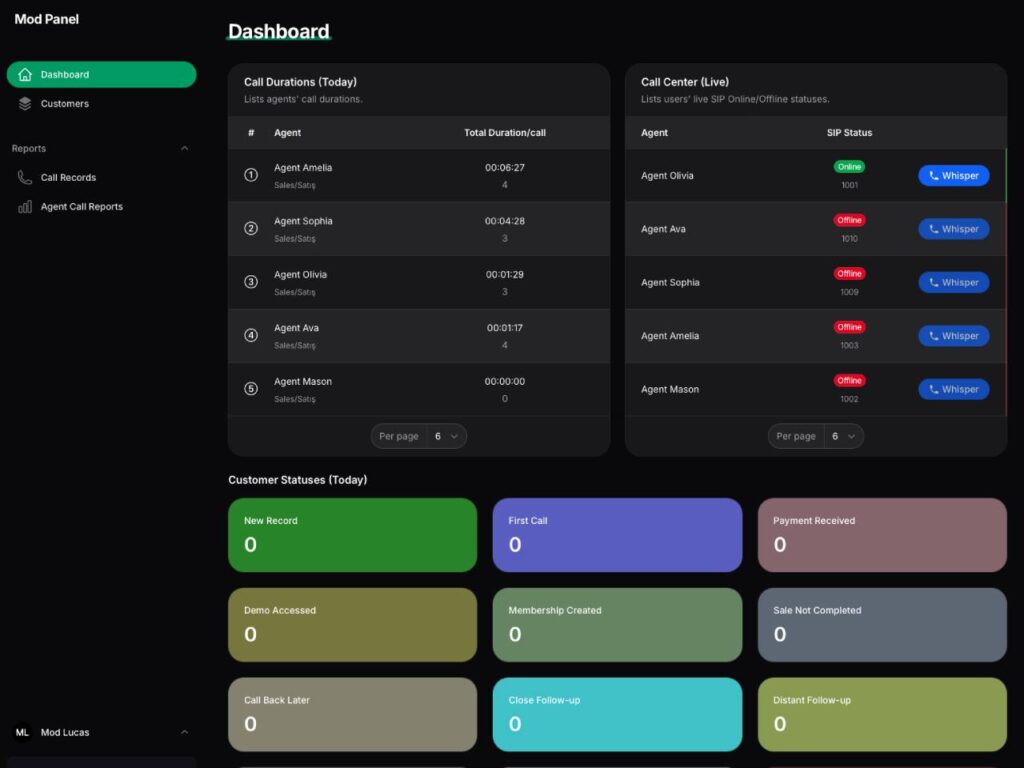Collapse the Reports section chevron

185,148
